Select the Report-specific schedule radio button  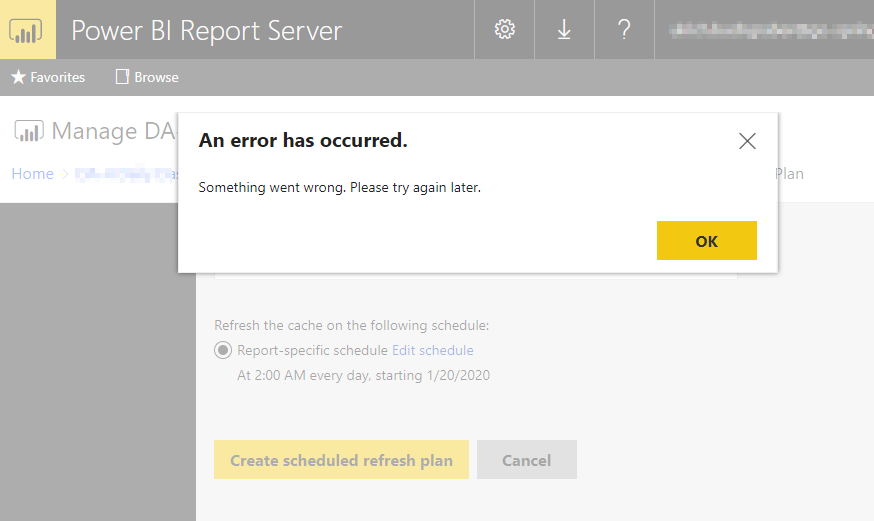pos(223,350)
